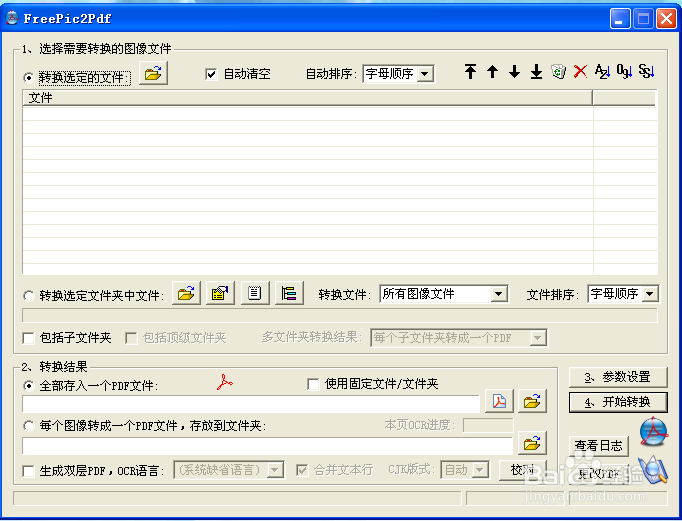Click 更改PDF button
682x521 pixels.
599,474
